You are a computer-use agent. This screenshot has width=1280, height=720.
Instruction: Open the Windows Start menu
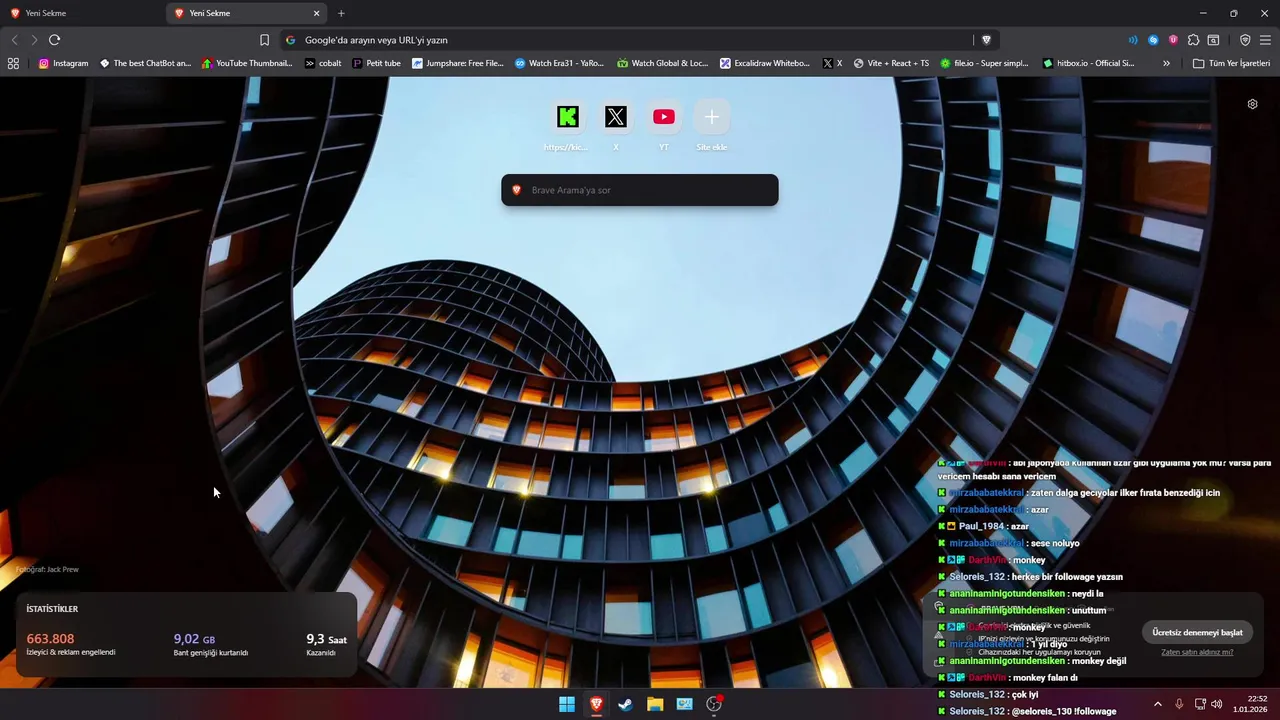point(567,704)
